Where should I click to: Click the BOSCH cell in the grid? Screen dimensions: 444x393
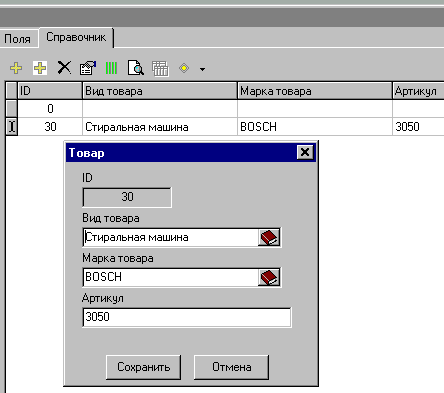[315, 127]
